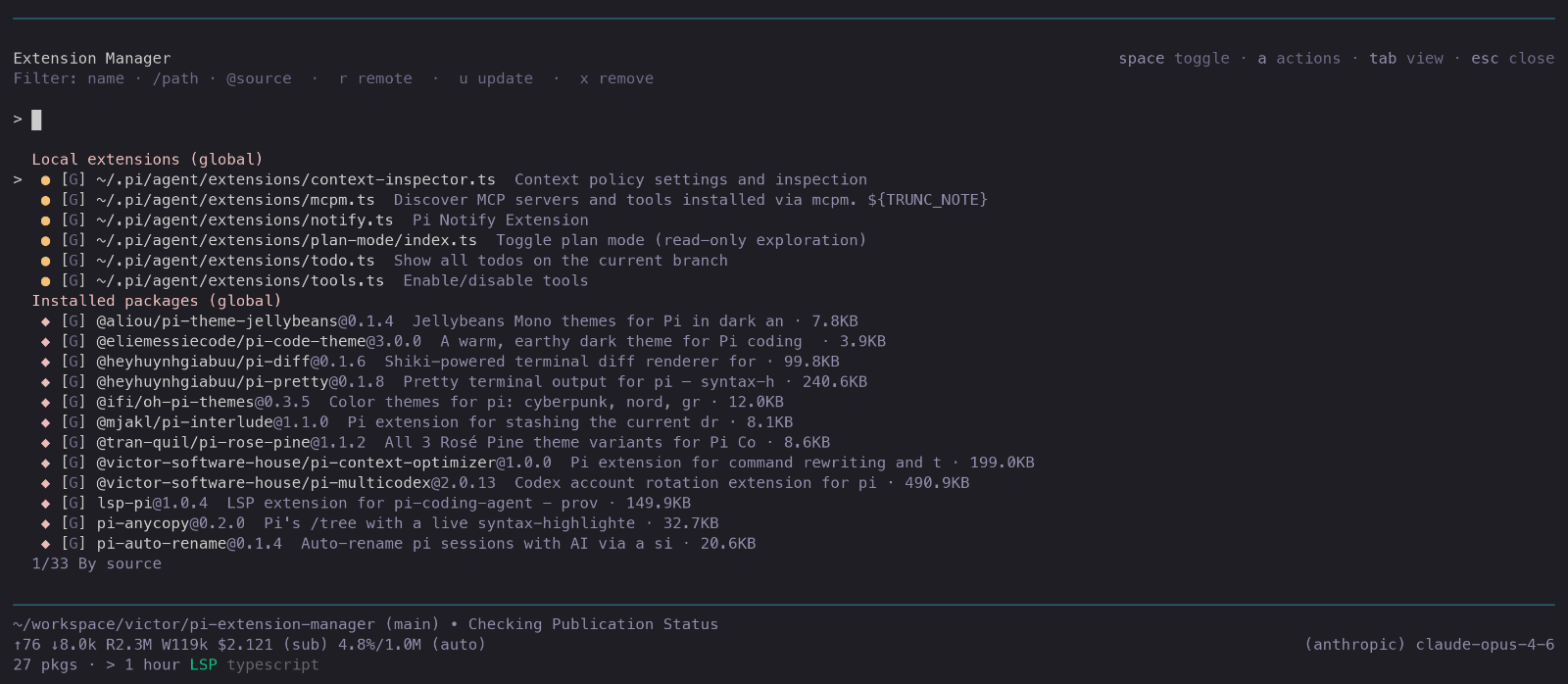Click the '1/33 By source' view indicator
The image size is (1568, 684).
(96, 563)
